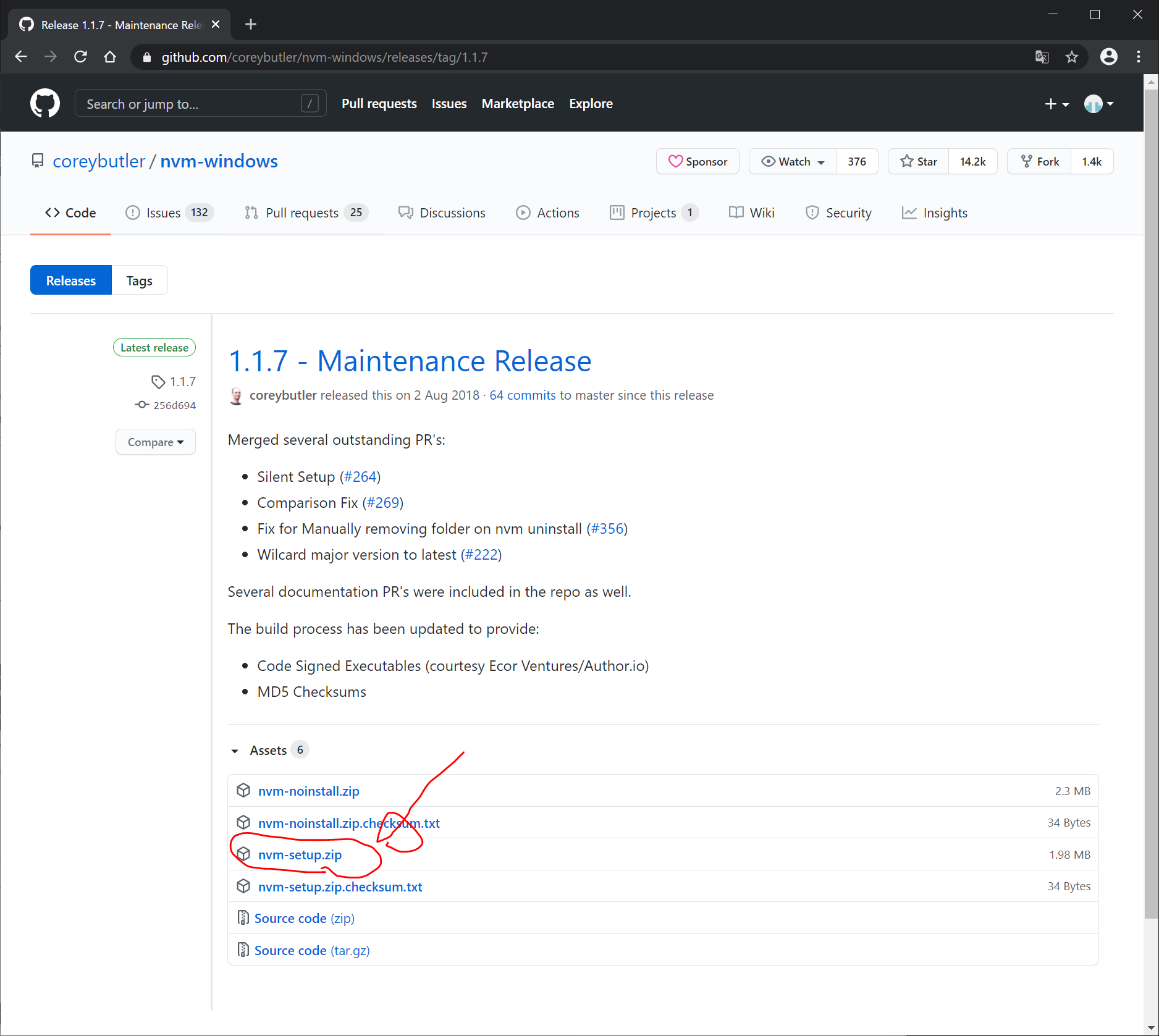The image size is (1159, 1036).
Task: Click coreybutler's avatar image
Action: (x=236, y=395)
